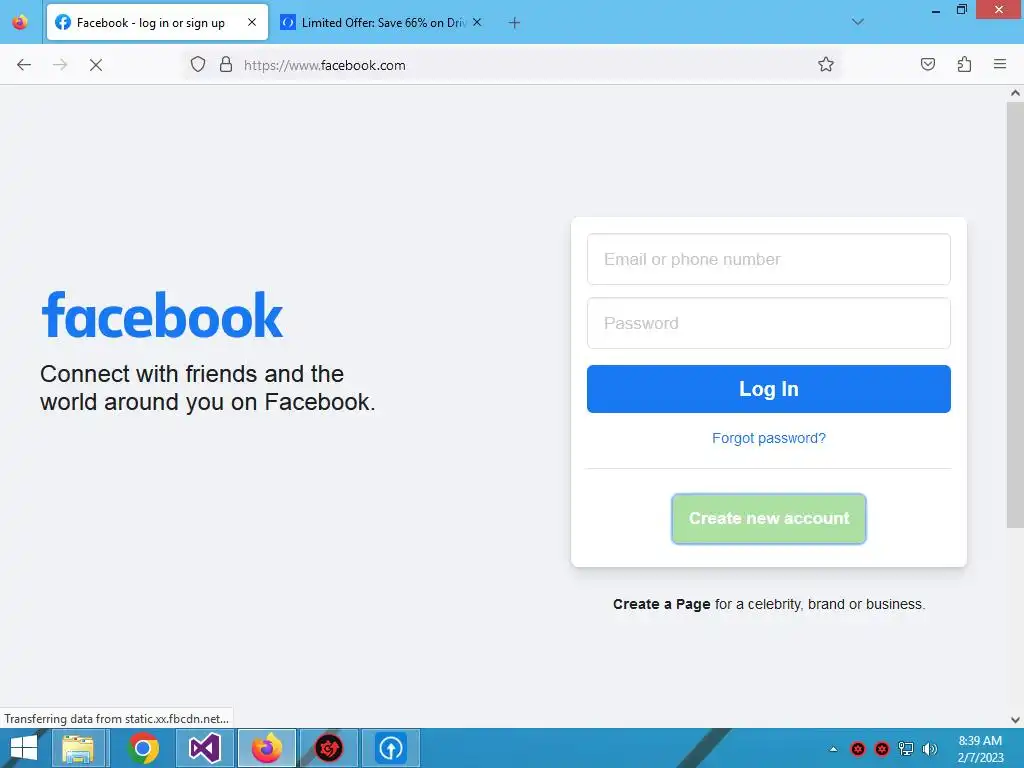Stop loading the page
Viewport: 1024px width, 768px height.
click(x=96, y=65)
